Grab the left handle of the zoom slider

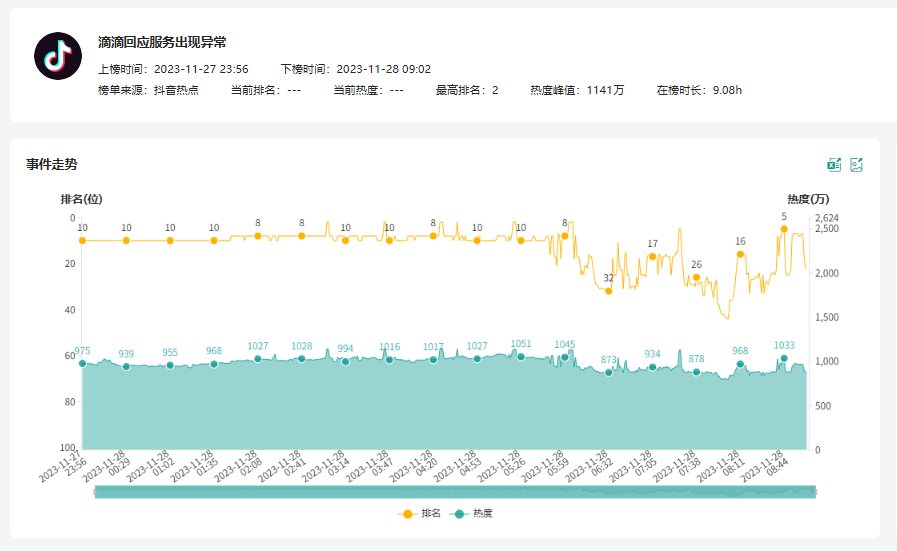click(95, 491)
